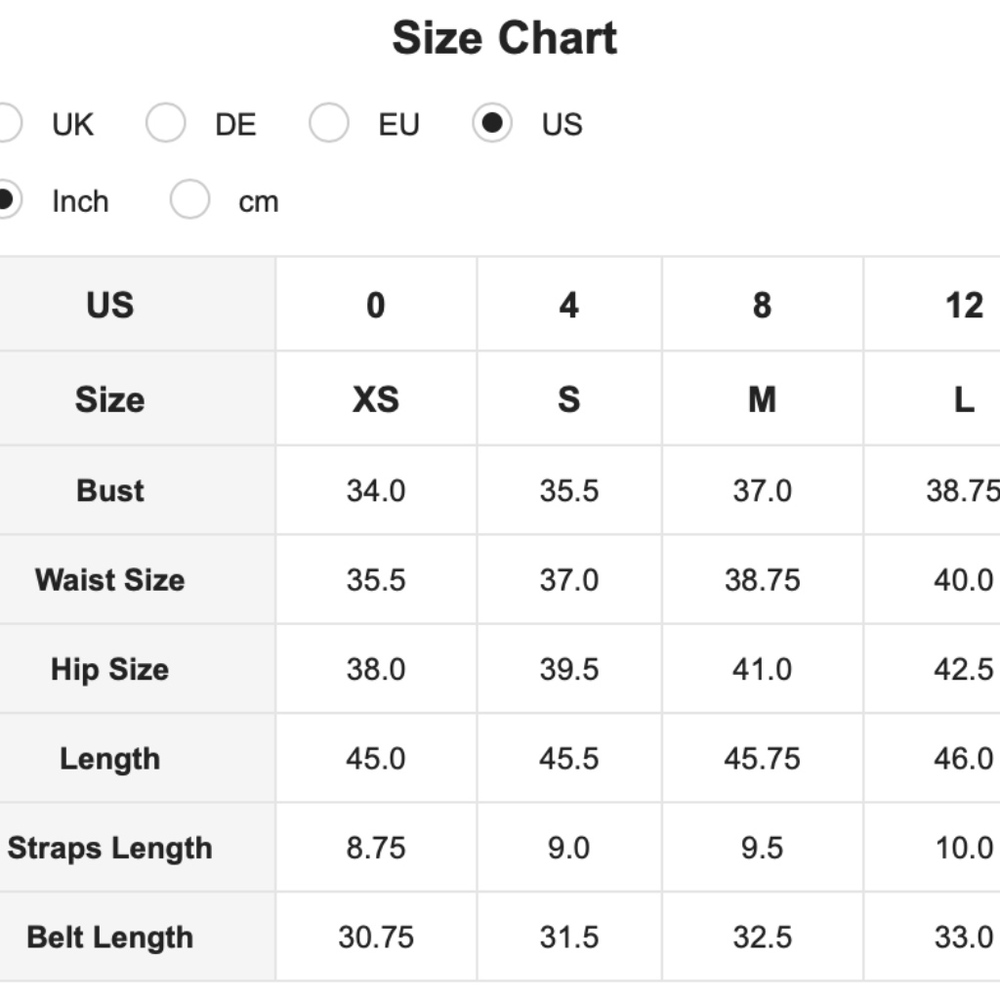The image size is (1000, 1000).
Task: Click the M length value 45.75
Action: 762,758
